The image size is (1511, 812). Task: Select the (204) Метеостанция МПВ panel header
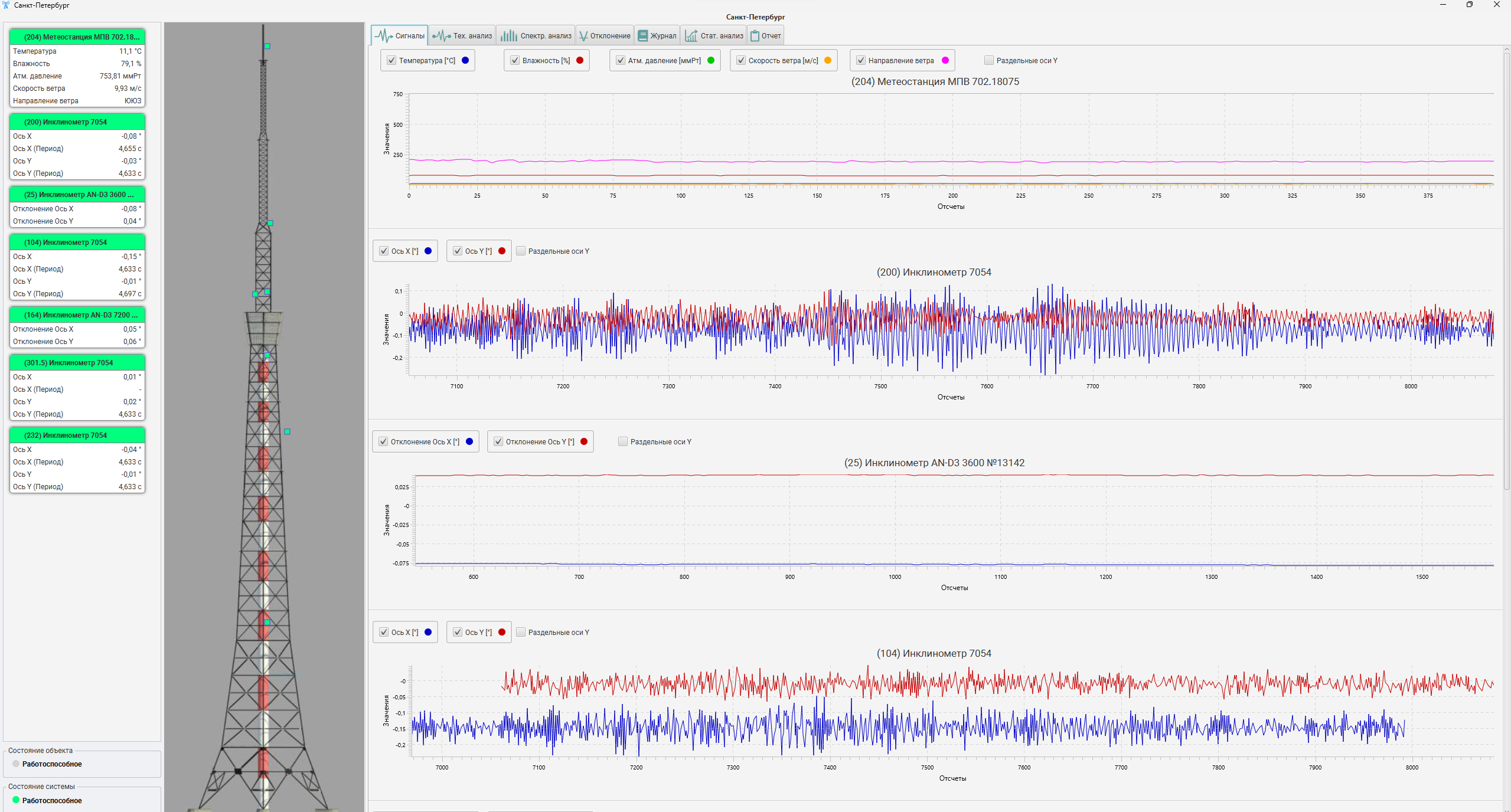[x=77, y=37]
